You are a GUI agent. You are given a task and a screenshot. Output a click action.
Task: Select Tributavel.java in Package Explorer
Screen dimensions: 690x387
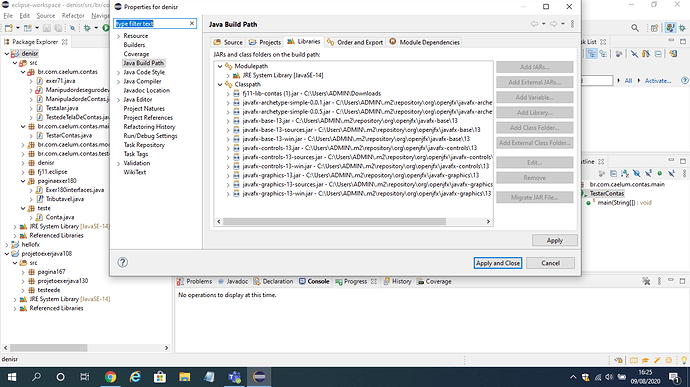(x=64, y=199)
